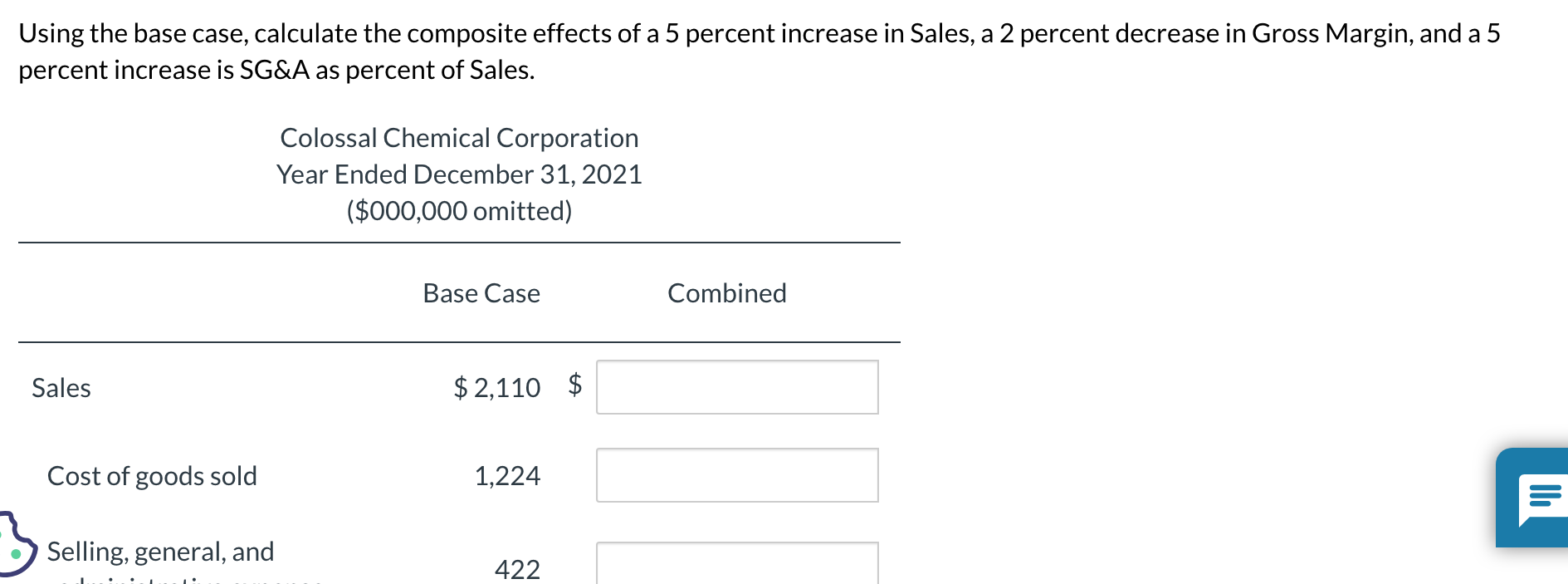Click the Colossal Chemical Corporation heading
Image resolution: width=1568 pixels, height=584 pixels.
(x=460, y=137)
